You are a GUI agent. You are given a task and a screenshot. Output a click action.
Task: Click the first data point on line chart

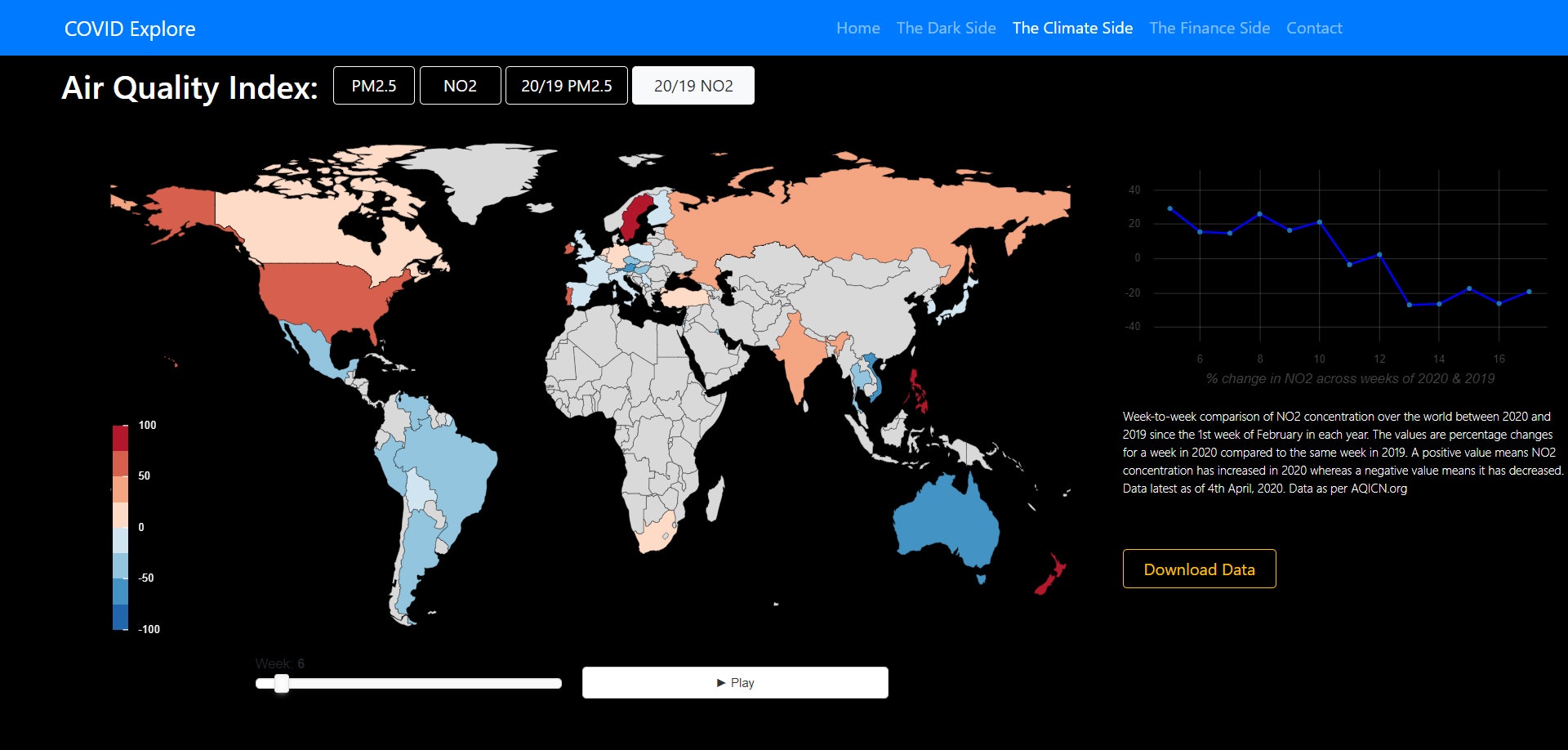[x=1169, y=208]
